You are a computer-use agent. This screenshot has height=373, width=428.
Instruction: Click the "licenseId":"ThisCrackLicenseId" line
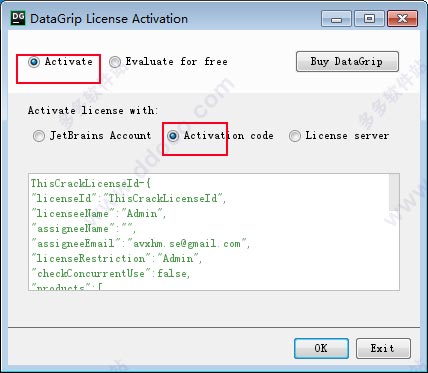pyautogui.click(x=129, y=198)
